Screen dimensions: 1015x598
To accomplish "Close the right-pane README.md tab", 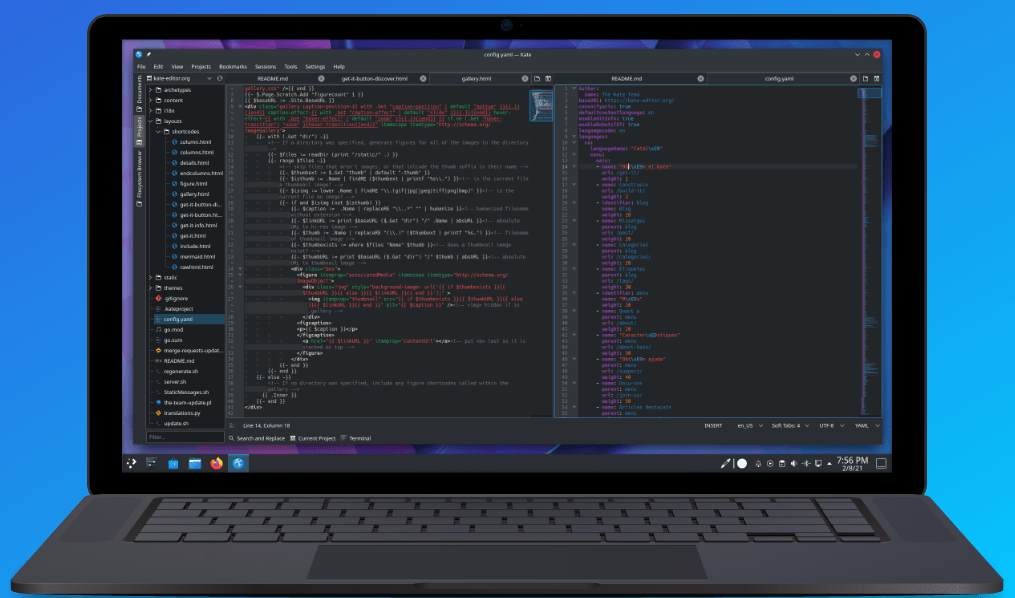I will click(700, 78).
